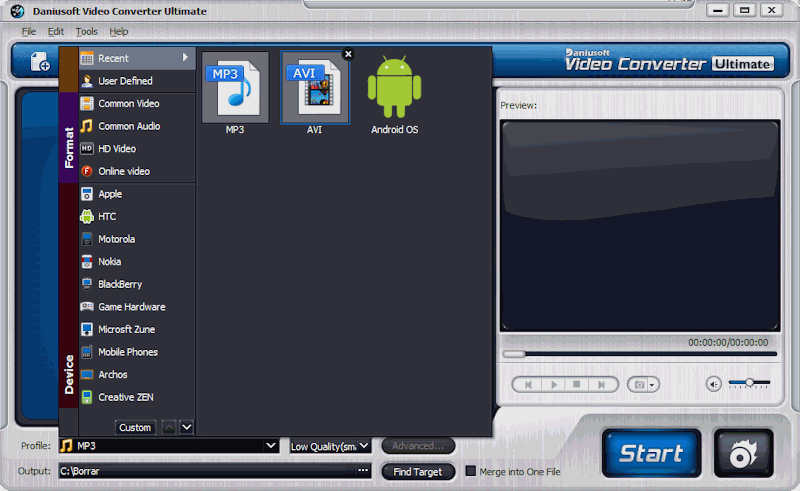Click the disc burn icon button
The height and width of the screenshot is (491, 800).
743,453
